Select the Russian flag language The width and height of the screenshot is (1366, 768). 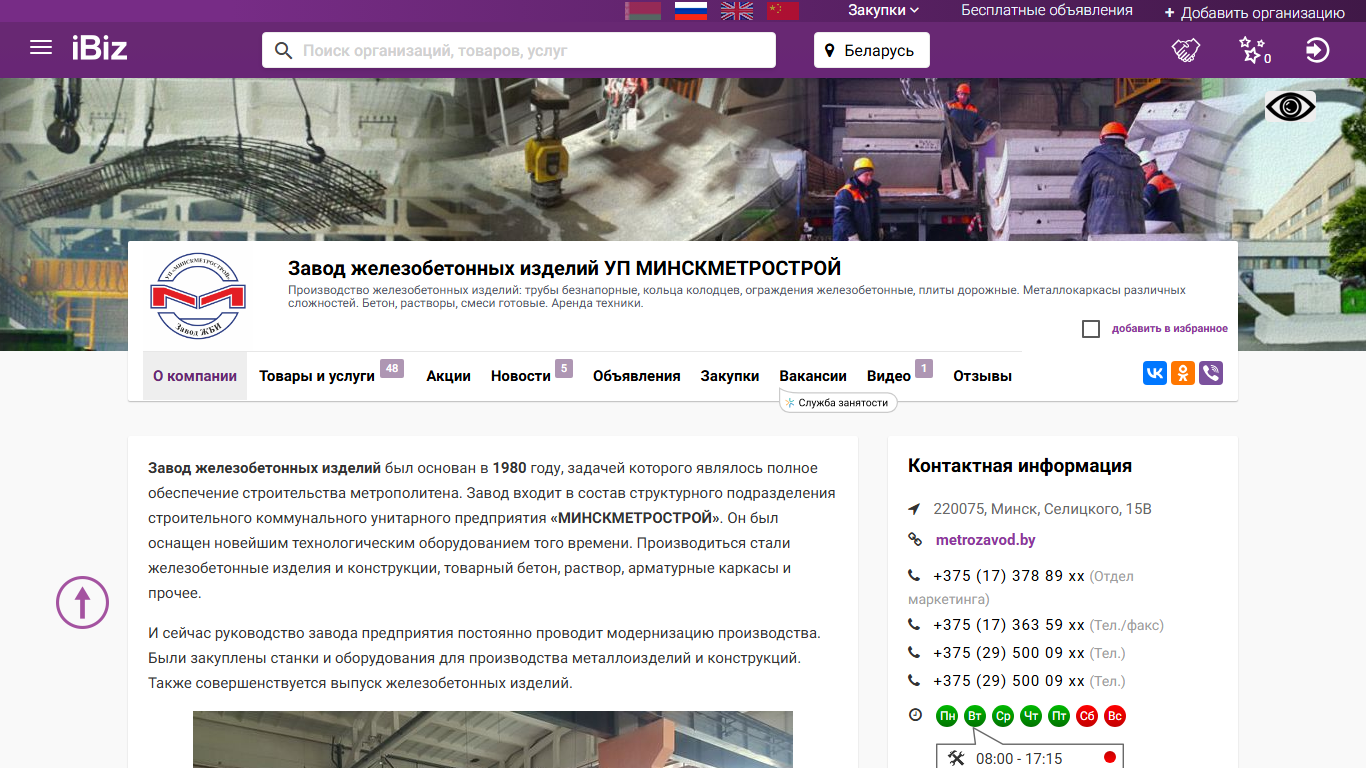click(x=690, y=10)
